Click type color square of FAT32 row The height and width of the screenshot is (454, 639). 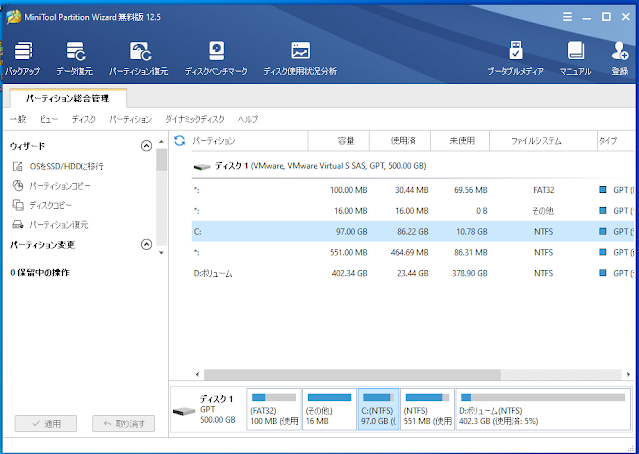pyautogui.click(x=603, y=190)
